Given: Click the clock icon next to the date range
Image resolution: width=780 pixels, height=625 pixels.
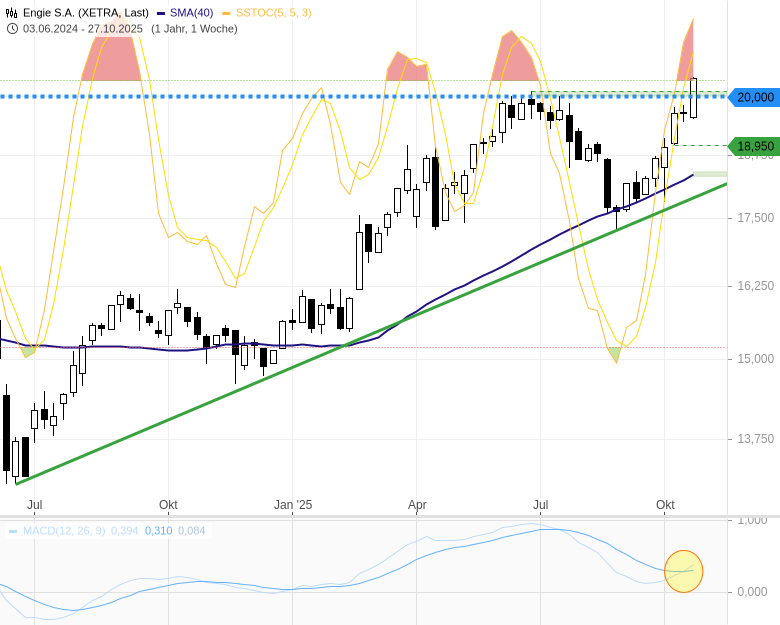Looking at the screenshot, I should [x=12, y=28].
